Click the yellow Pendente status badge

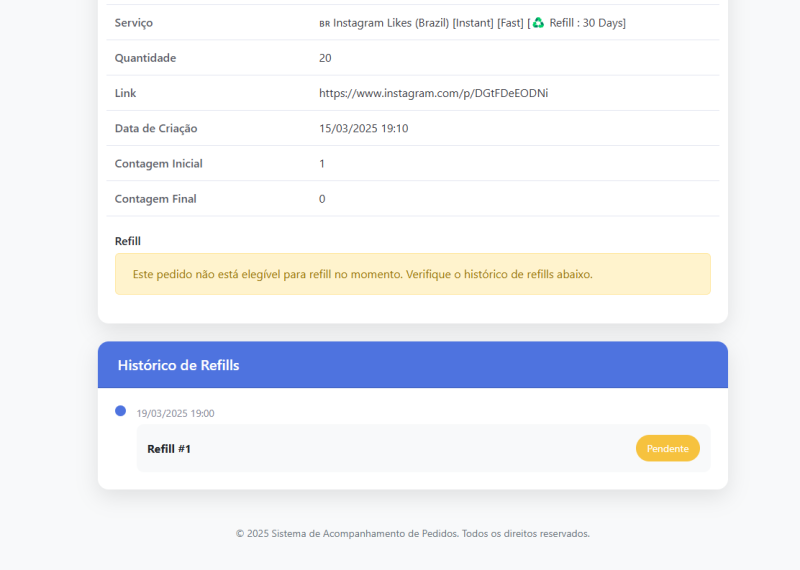coord(667,448)
